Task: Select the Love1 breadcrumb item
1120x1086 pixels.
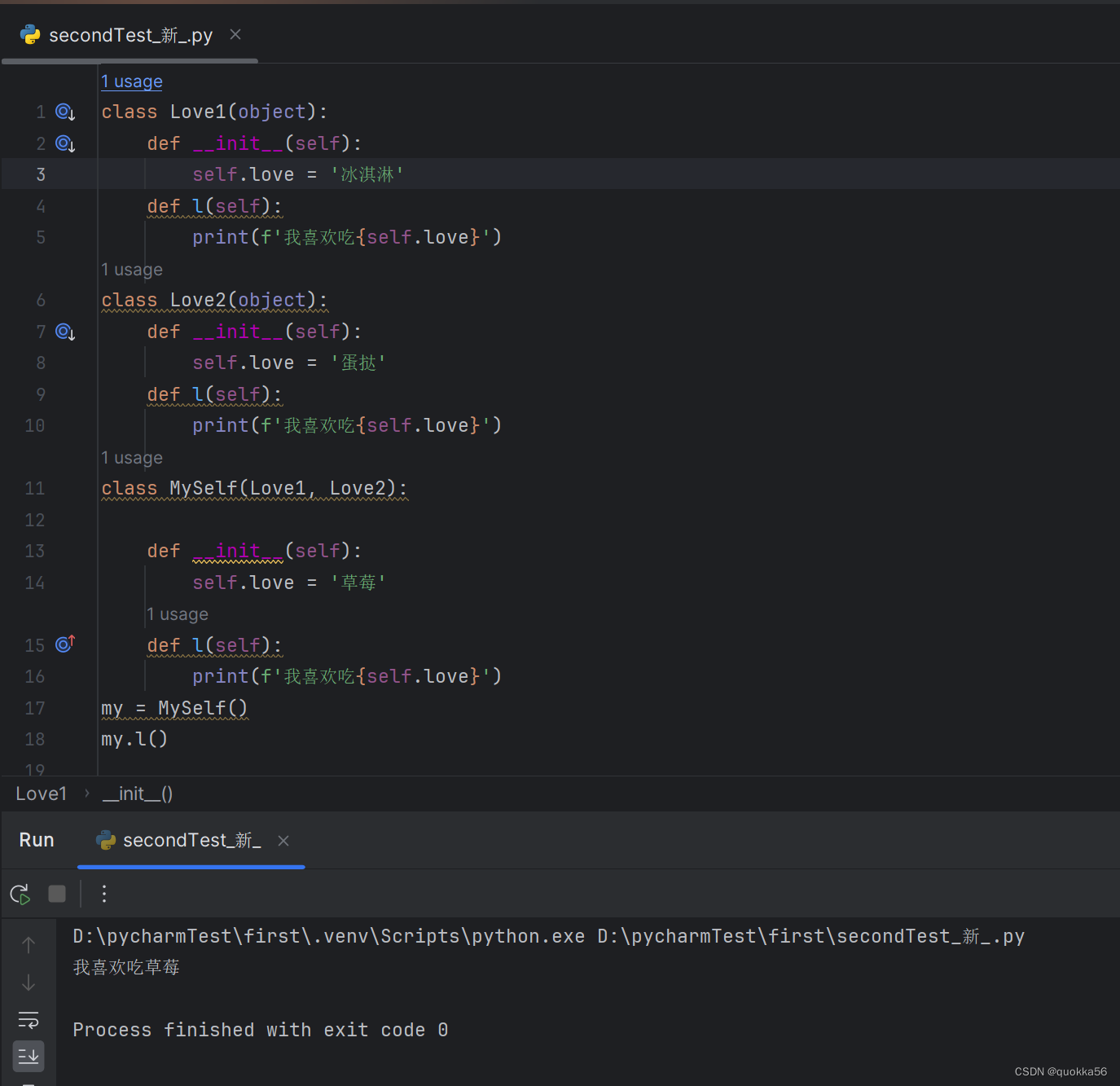Action: (42, 794)
